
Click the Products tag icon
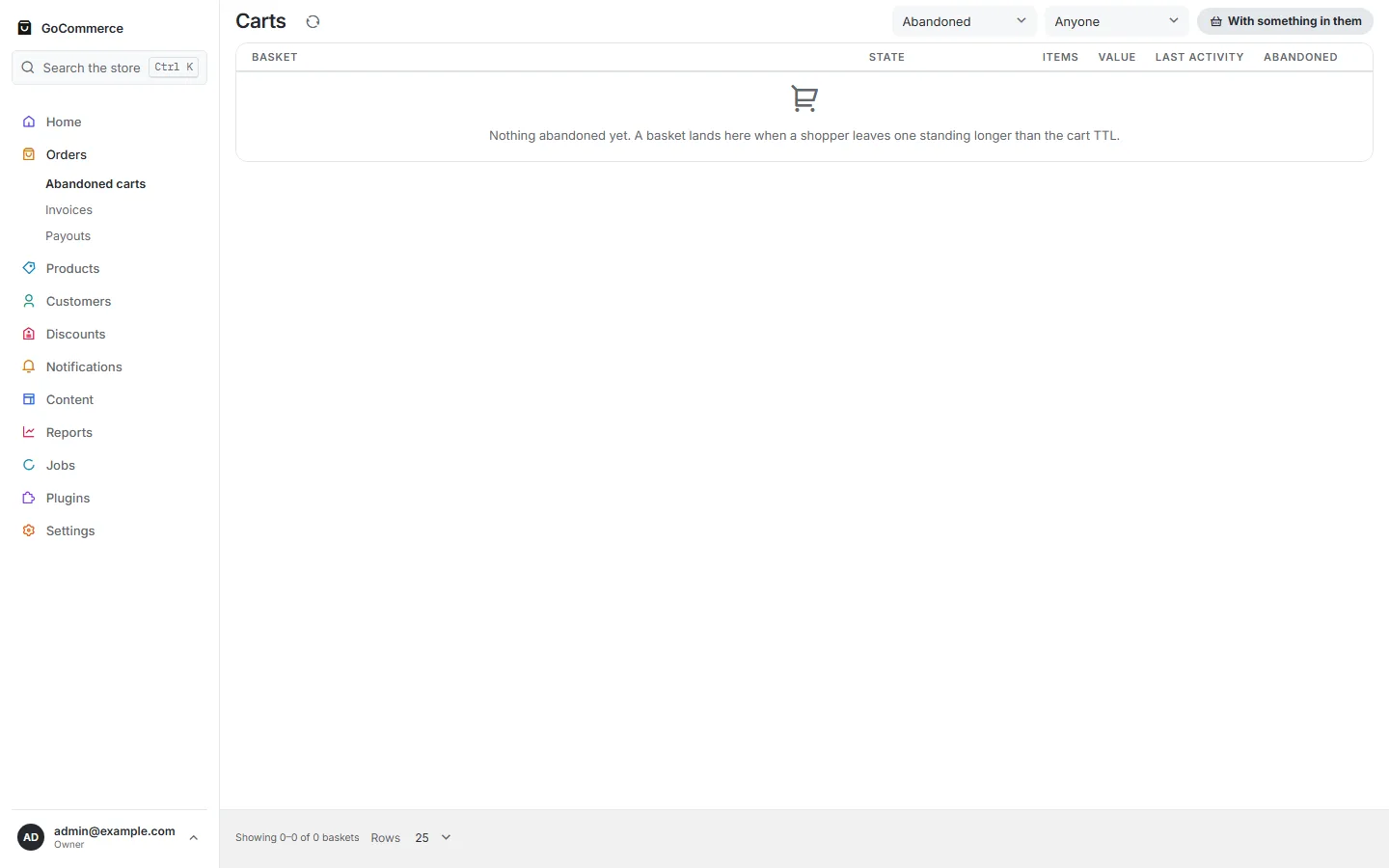pyautogui.click(x=29, y=268)
